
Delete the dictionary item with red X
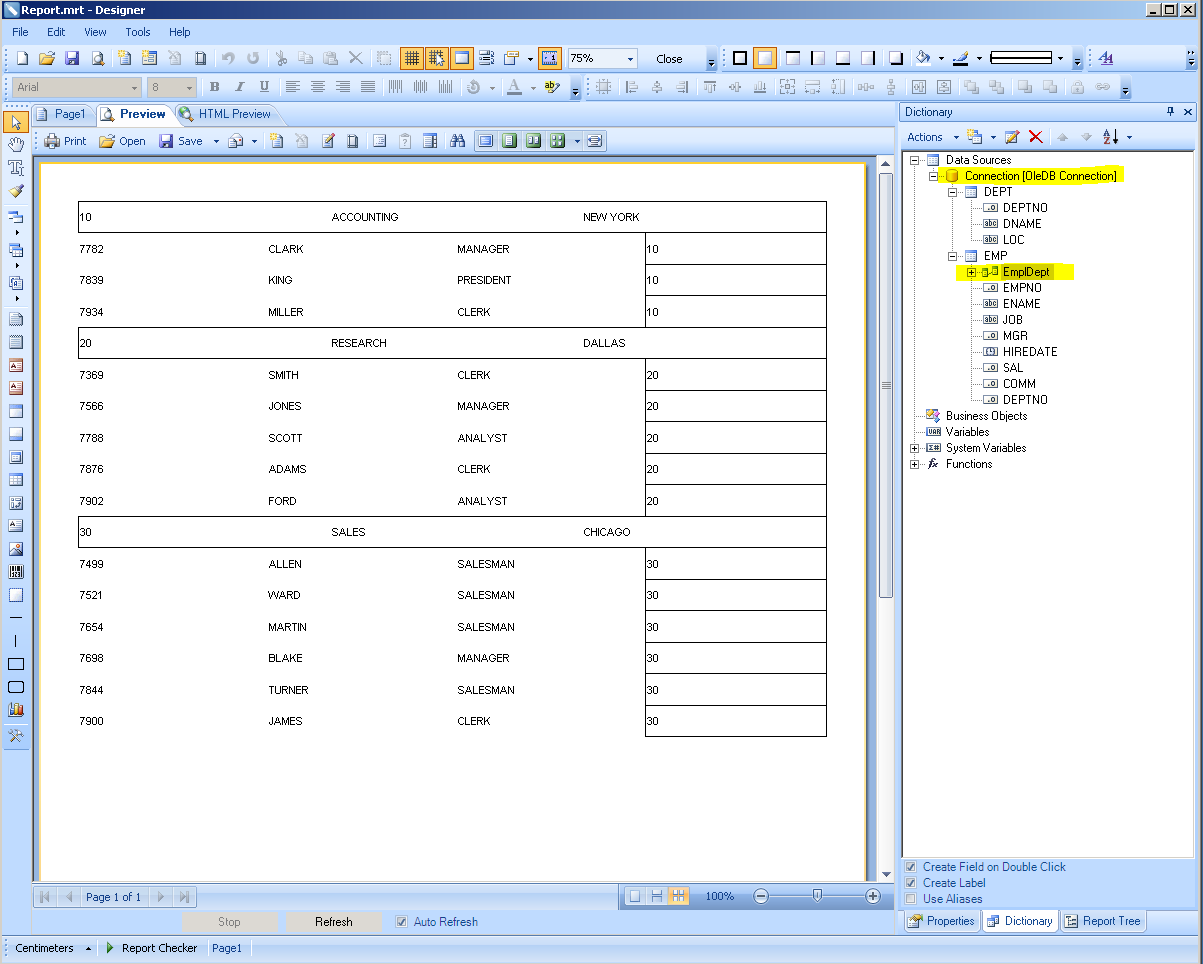[x=1036, y=137]
